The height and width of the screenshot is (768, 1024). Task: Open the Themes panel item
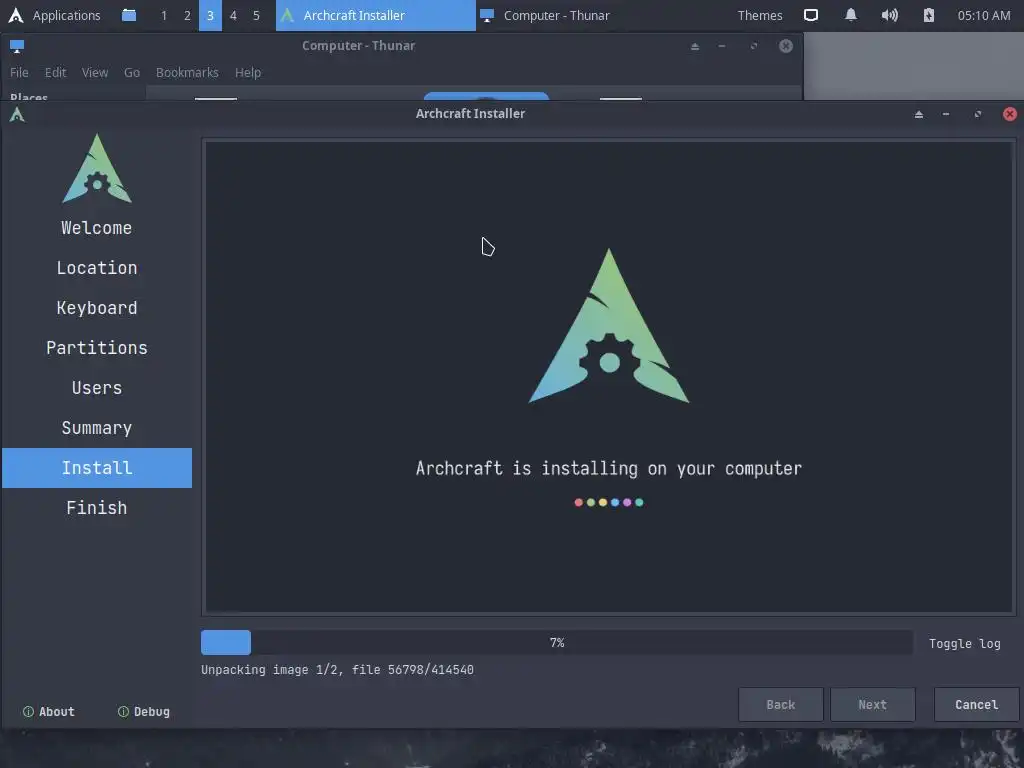[x=760, y=15]
